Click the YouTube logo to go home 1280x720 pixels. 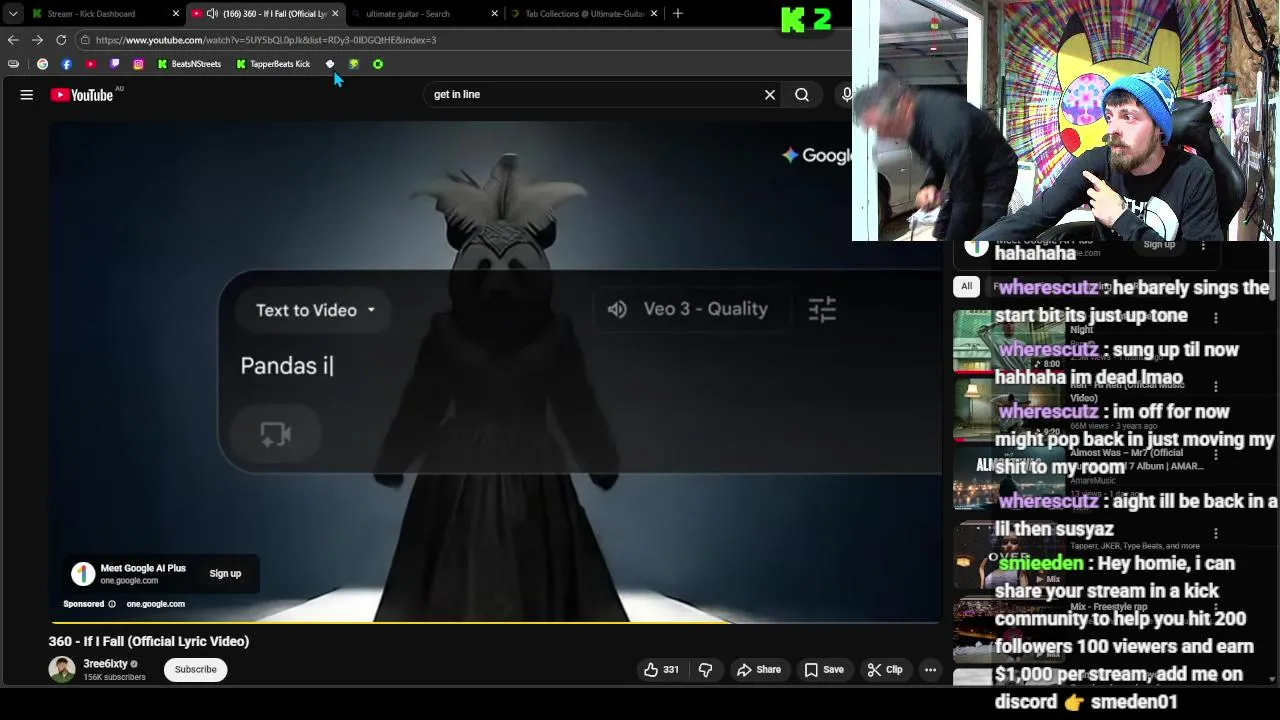pos(82,95)
